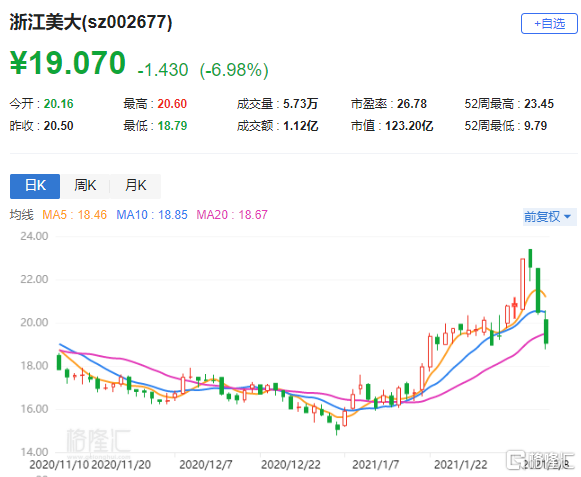Click the 52-week high value 23.45
Screen dimensions: 581x477
tap(539, 104)
